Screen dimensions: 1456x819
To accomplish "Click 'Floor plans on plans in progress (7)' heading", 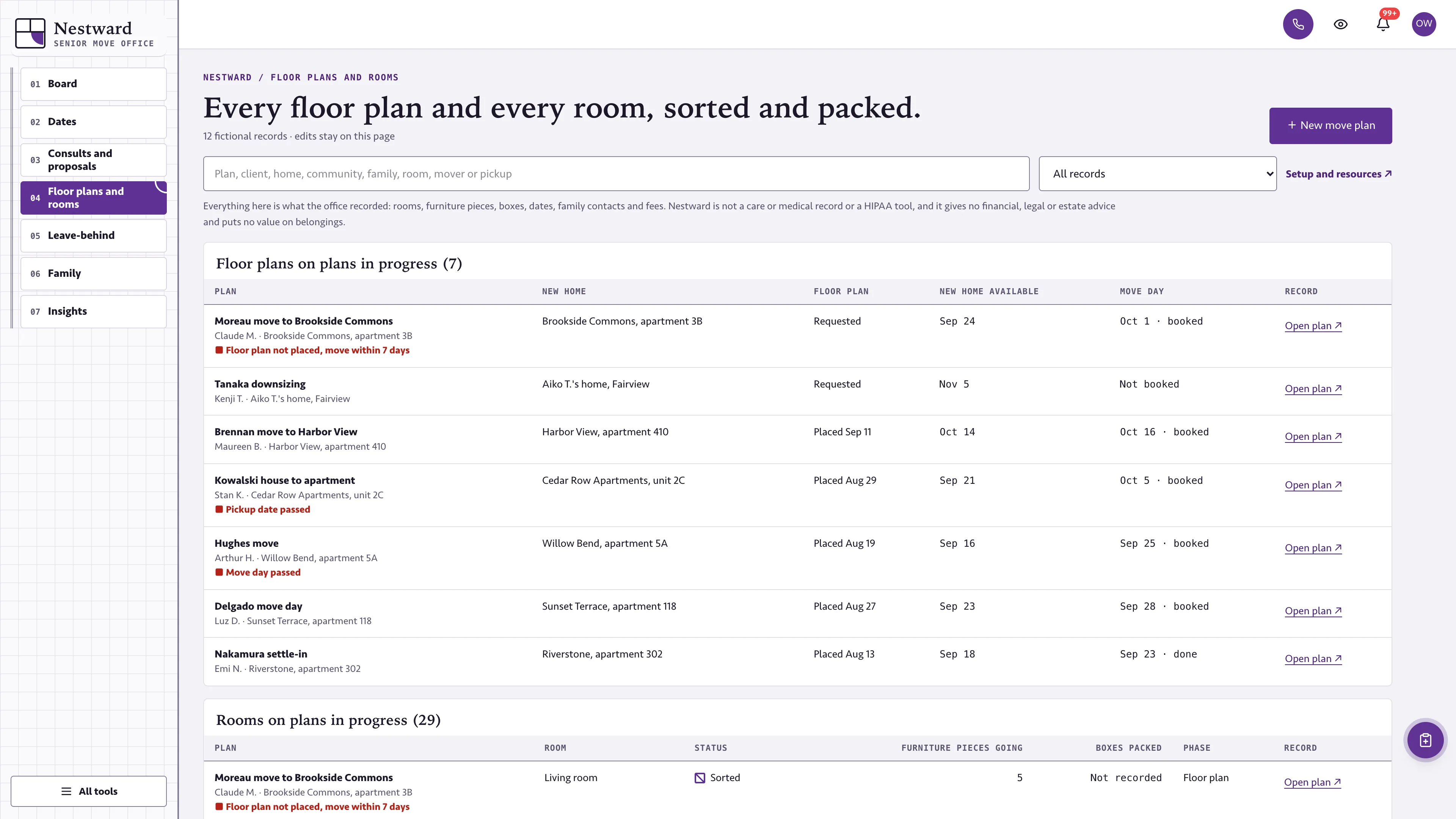I will [x=339, y=264].
